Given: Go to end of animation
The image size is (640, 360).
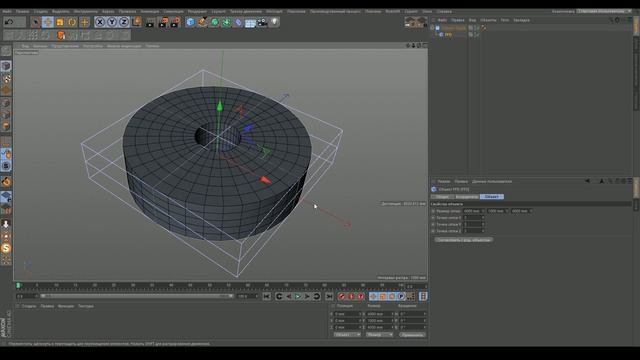Looking at the screenshot, I should (329, 296).
